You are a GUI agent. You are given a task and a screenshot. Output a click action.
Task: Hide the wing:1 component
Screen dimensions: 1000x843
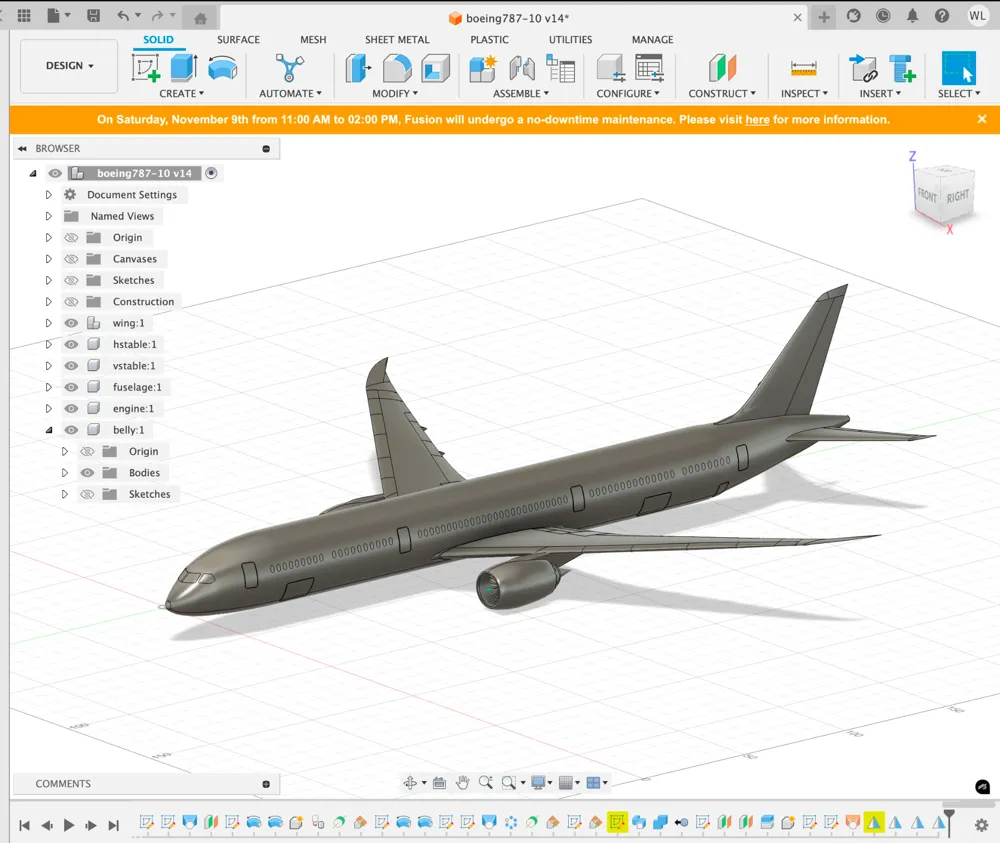pyautogui.click(x=71, y=322)
